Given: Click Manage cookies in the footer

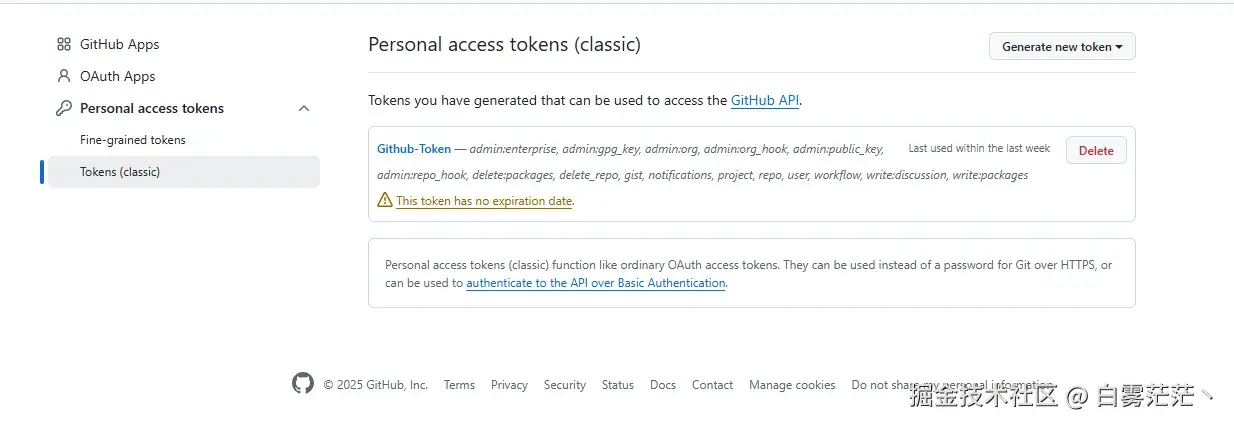Looking at the screenshot, I should (792, 385).
